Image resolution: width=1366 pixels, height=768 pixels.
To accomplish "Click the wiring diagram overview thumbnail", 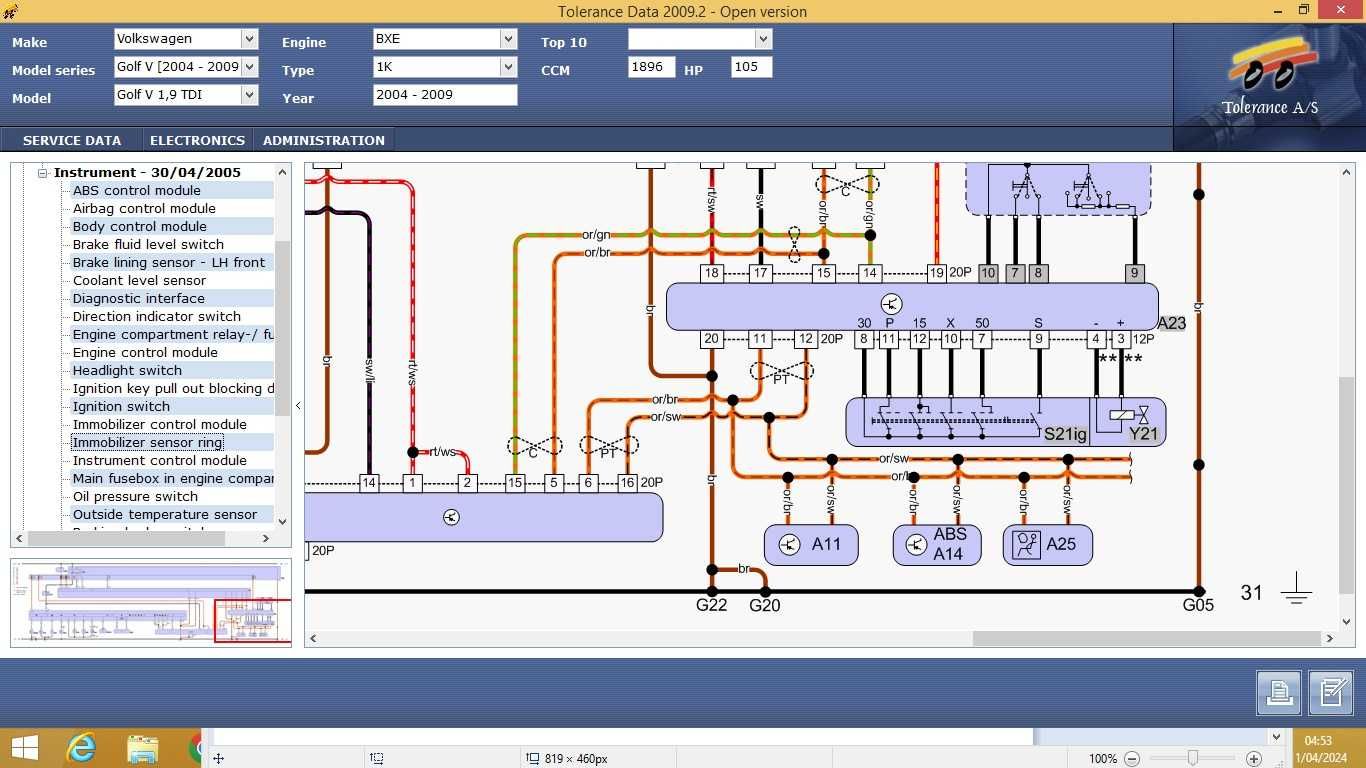I will click(x=151, y=603).
